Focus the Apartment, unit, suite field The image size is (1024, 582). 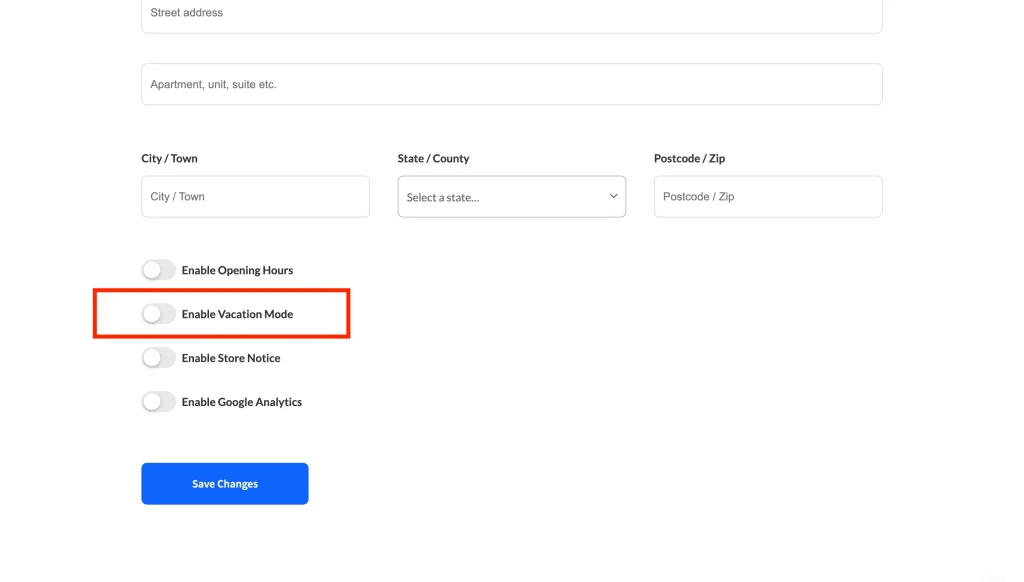511,84
